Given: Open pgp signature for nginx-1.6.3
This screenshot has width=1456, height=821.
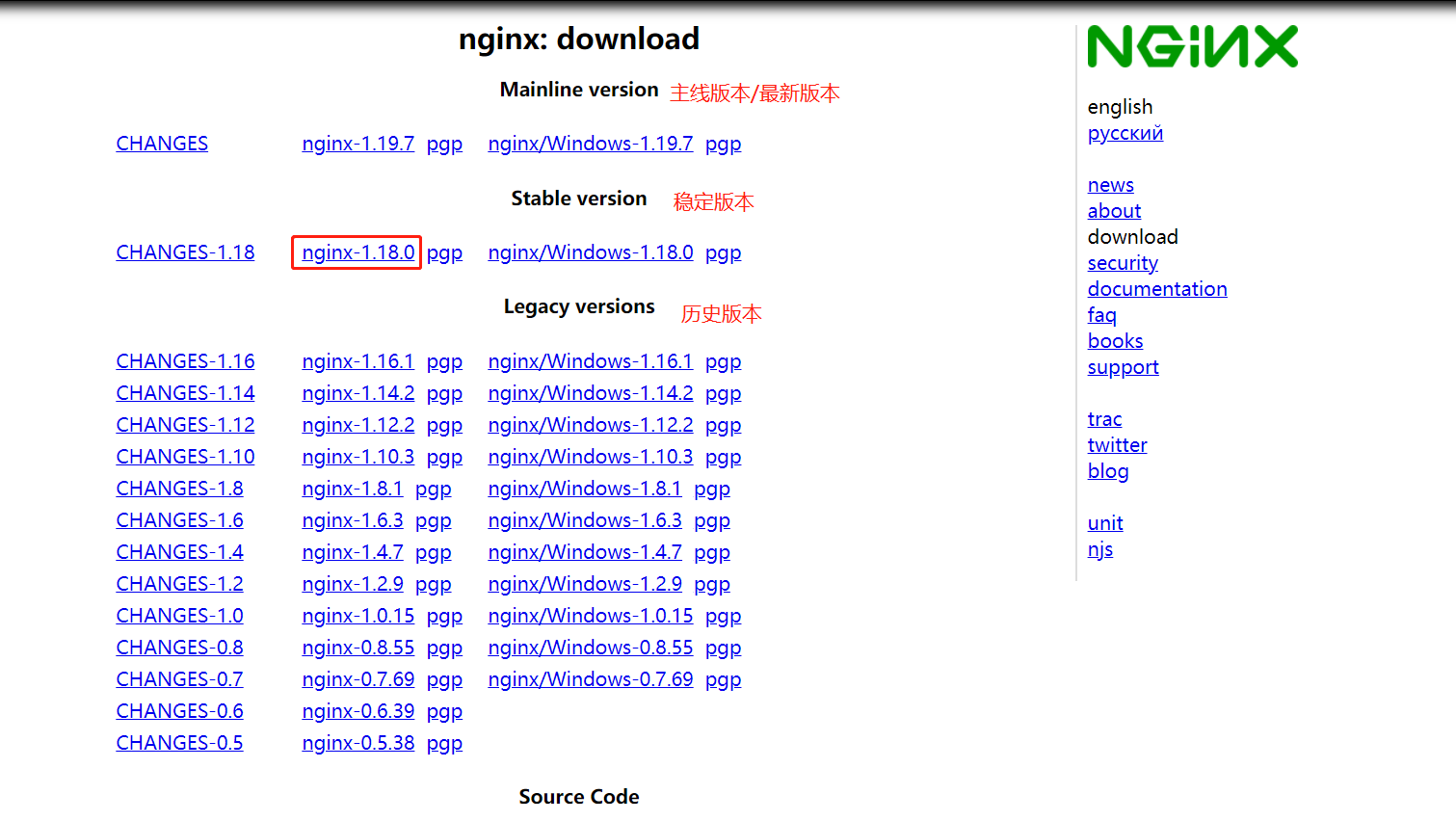Looking at the screenshot, I should point(434,520).
